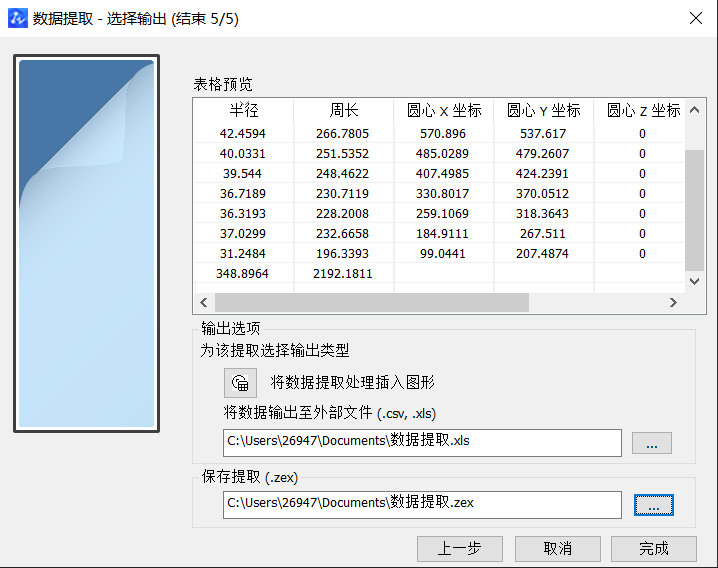Finish the wizard with the 完成 button
The width and height of the screenshot is (718, 568).
click(x=653, y=548)
